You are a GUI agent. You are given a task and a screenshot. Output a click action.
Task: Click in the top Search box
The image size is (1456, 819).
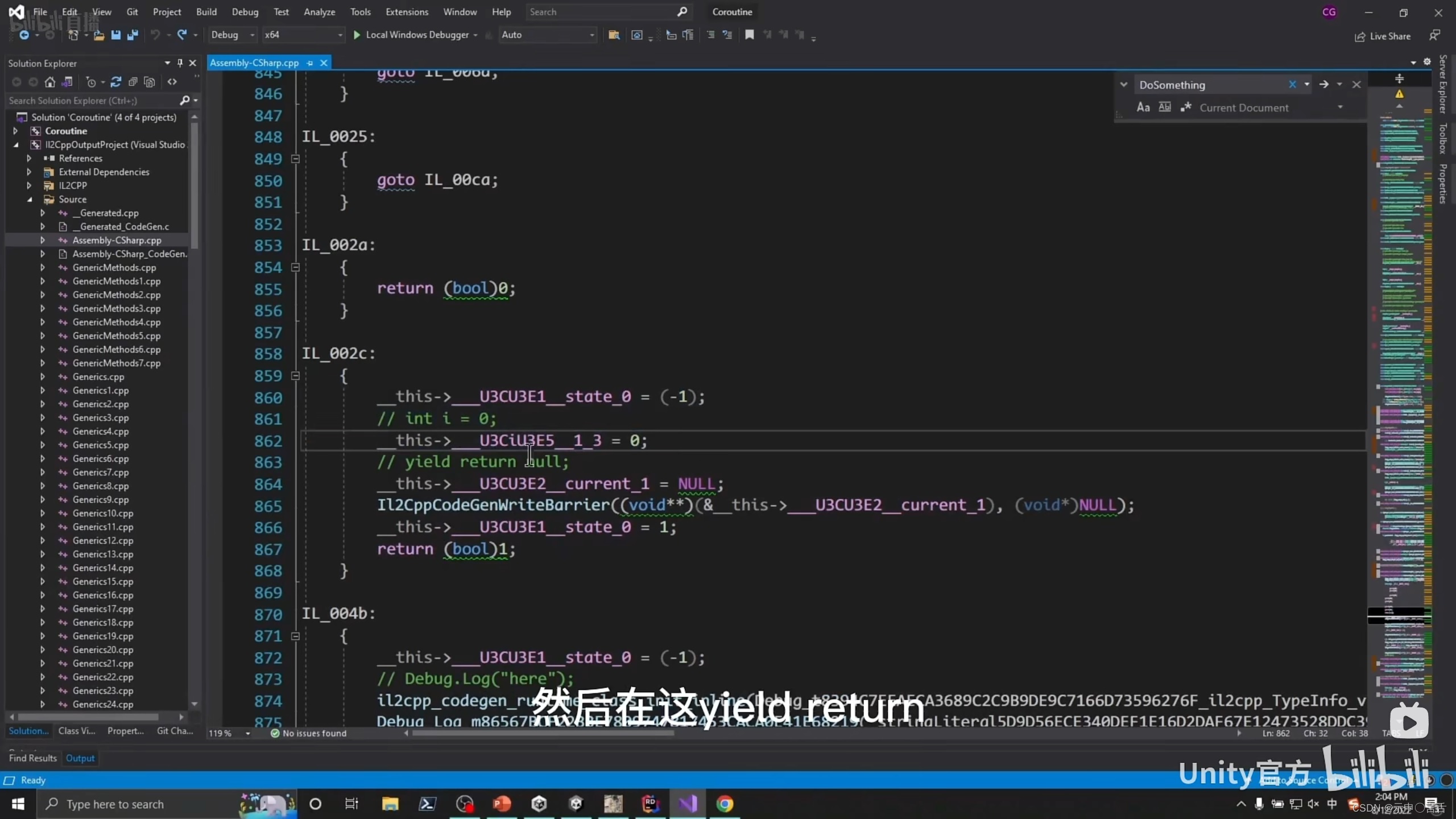point(607,12)
